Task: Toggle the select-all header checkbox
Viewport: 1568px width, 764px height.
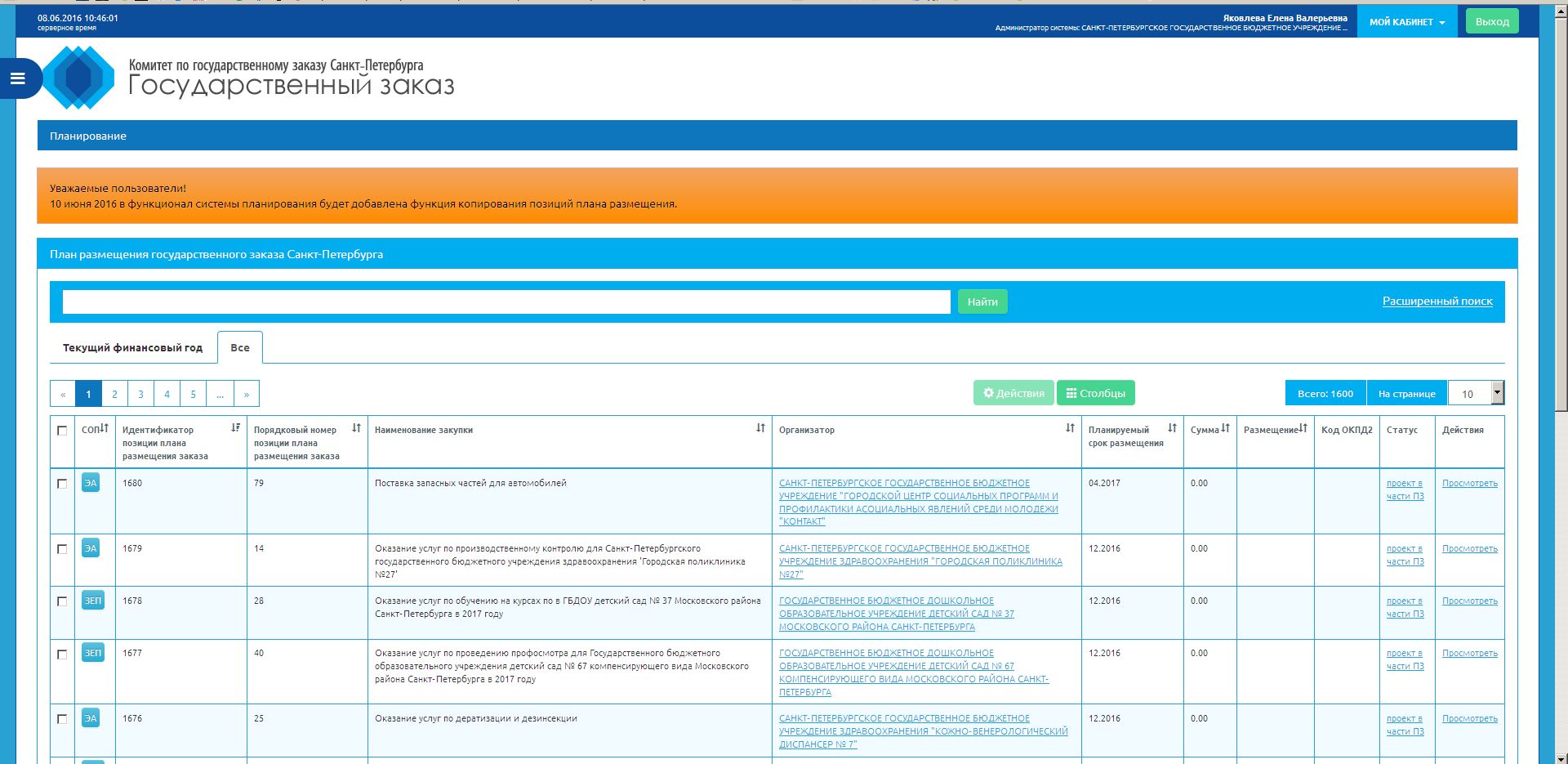Action: coord(62,431)
